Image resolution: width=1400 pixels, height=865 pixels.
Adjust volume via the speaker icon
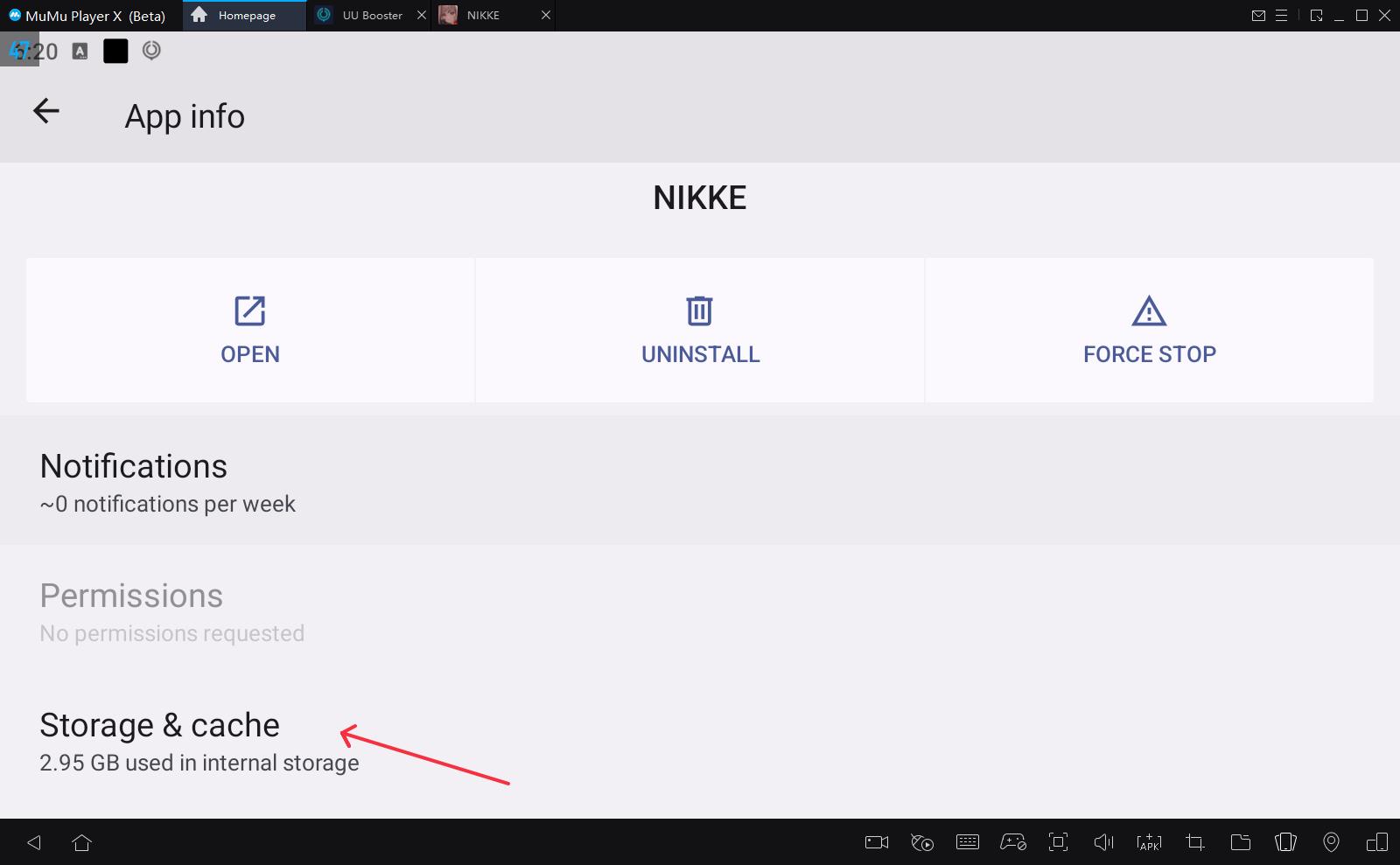[1103, 842]
